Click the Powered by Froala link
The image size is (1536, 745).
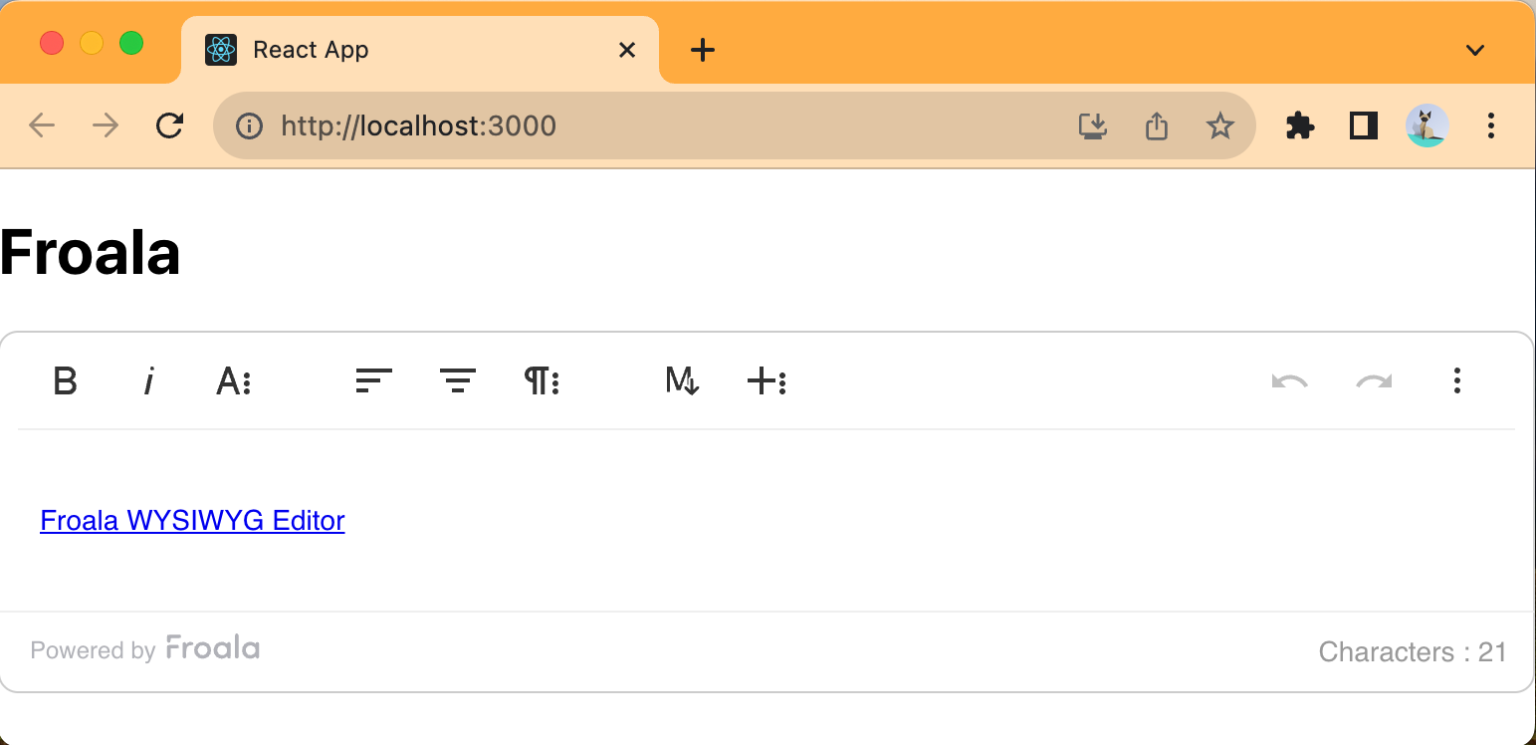(145, 649)
